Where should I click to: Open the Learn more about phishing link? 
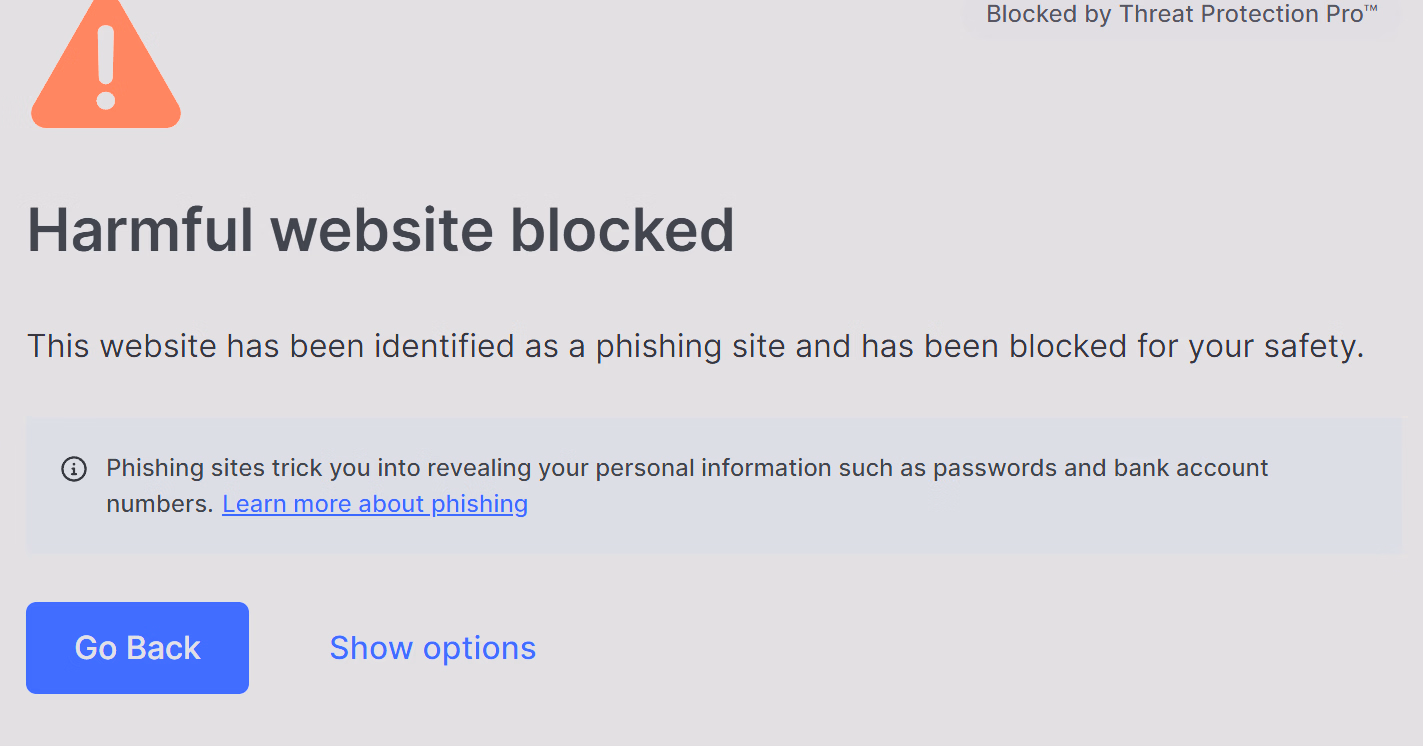(x=375, y=504)
